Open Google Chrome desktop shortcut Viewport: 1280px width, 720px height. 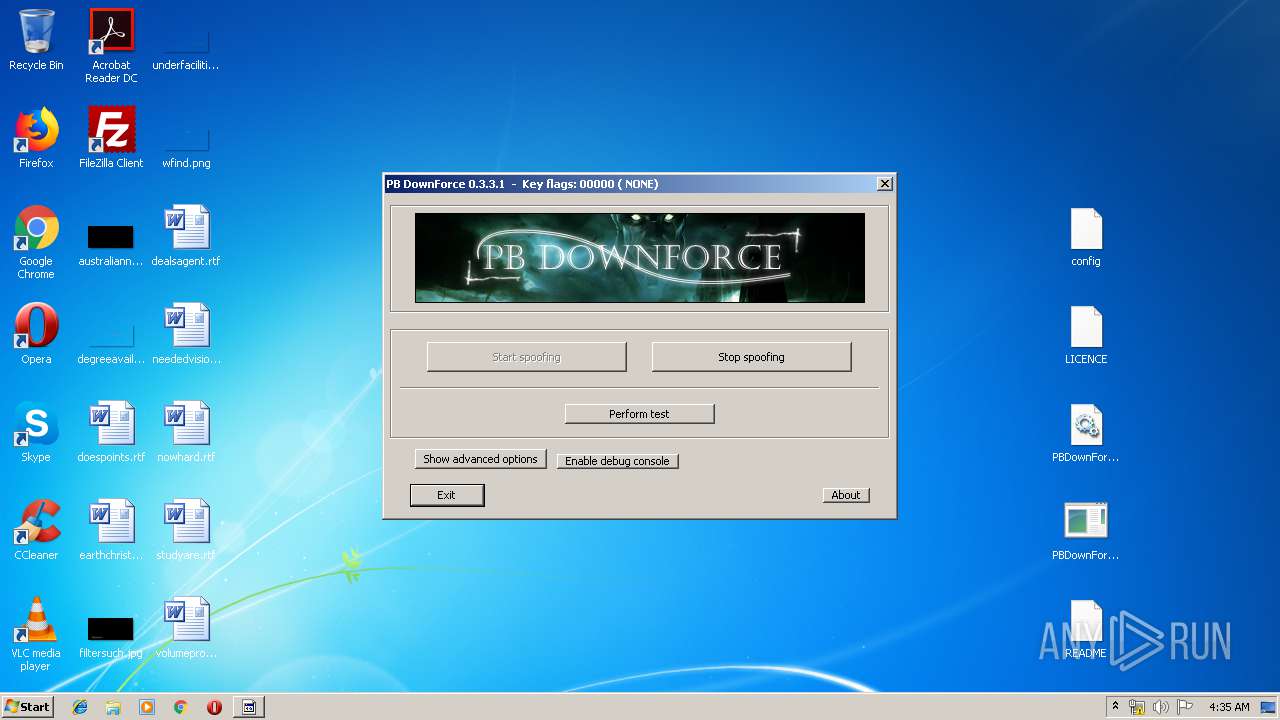click(x=36, y=243)
